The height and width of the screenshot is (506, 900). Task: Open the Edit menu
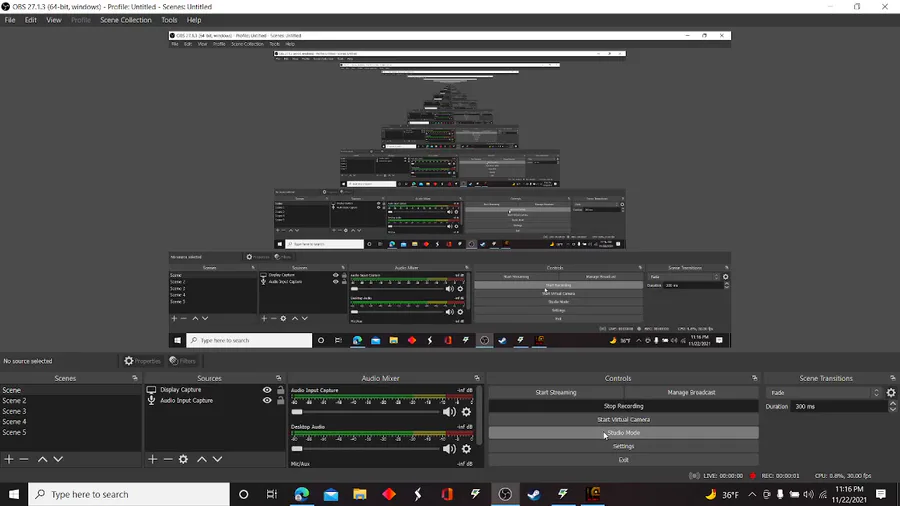[30, 20]
